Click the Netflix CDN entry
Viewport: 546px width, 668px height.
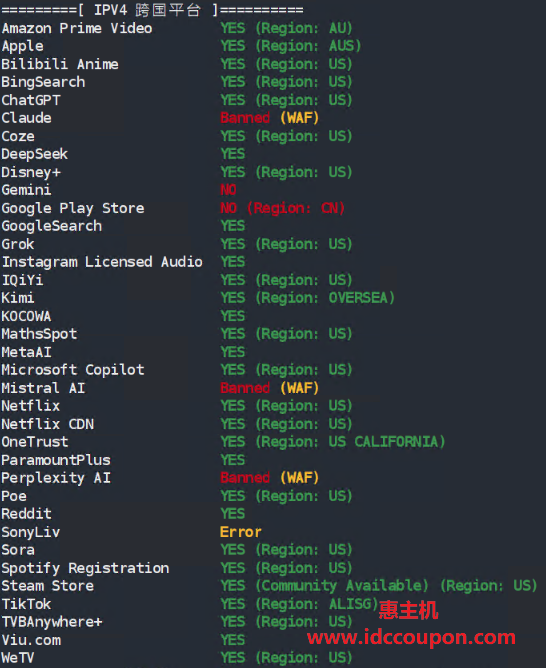48,424
